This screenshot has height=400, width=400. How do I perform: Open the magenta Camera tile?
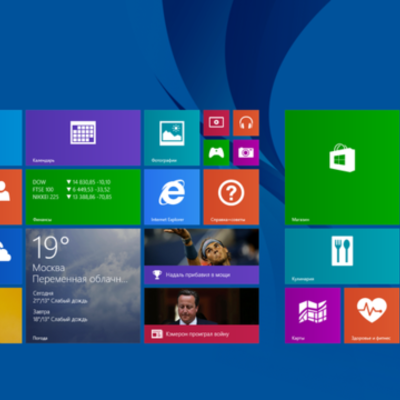pos(246,153)
